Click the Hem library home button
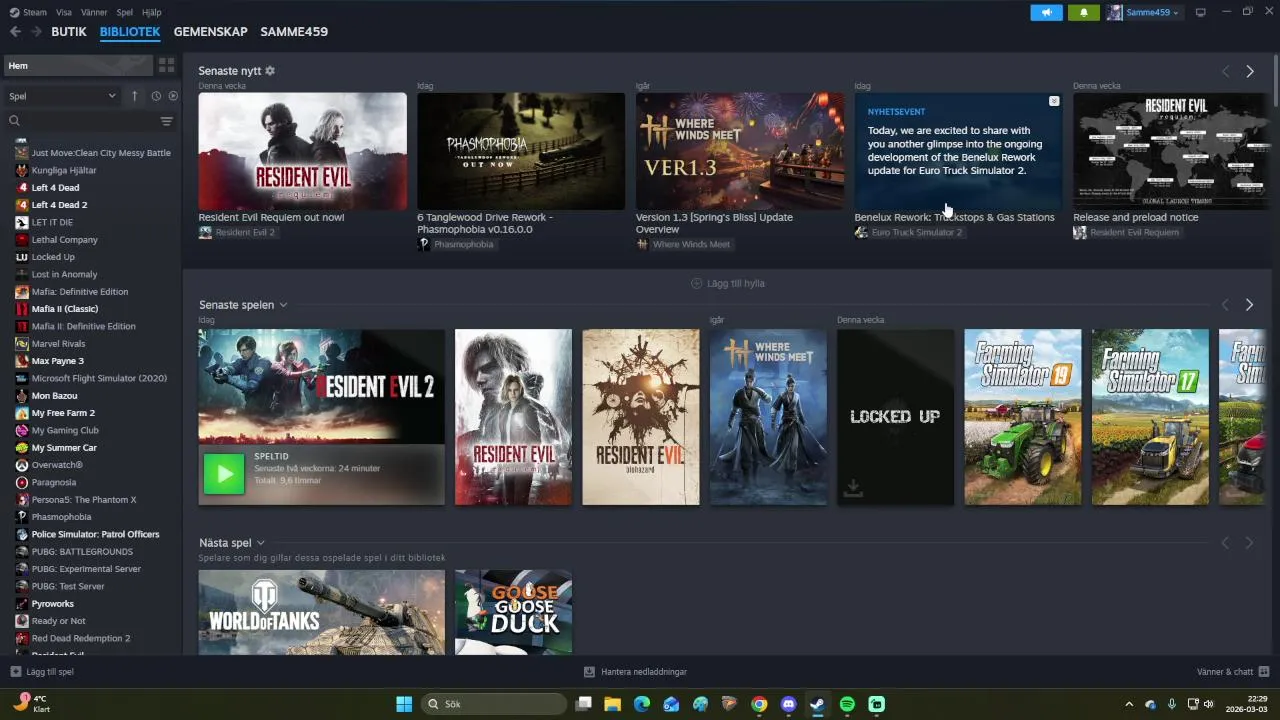Viewport: 1280px width, 720px height. pos(78,65)
